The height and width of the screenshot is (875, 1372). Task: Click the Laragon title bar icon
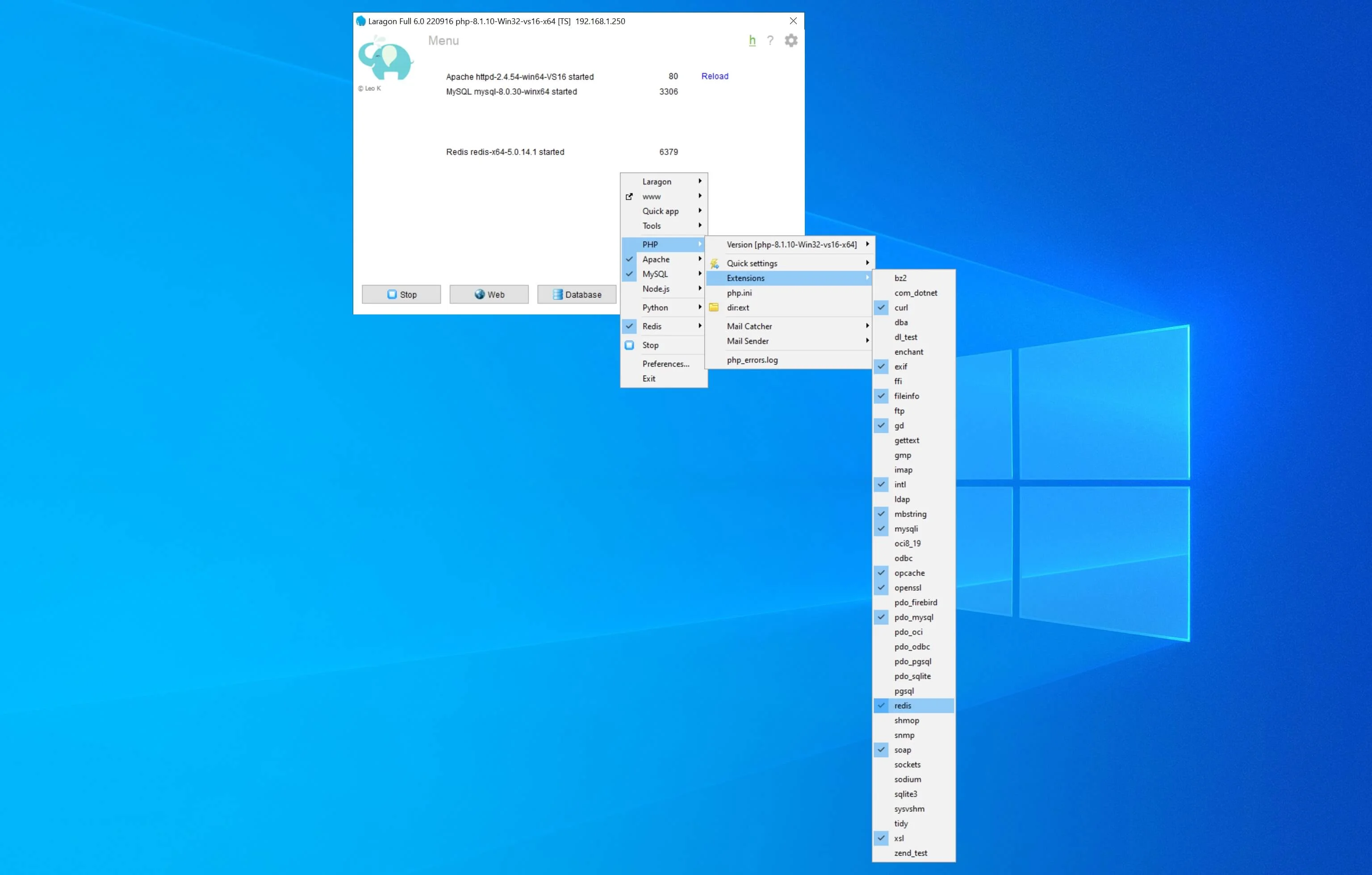tap(361, 21)
